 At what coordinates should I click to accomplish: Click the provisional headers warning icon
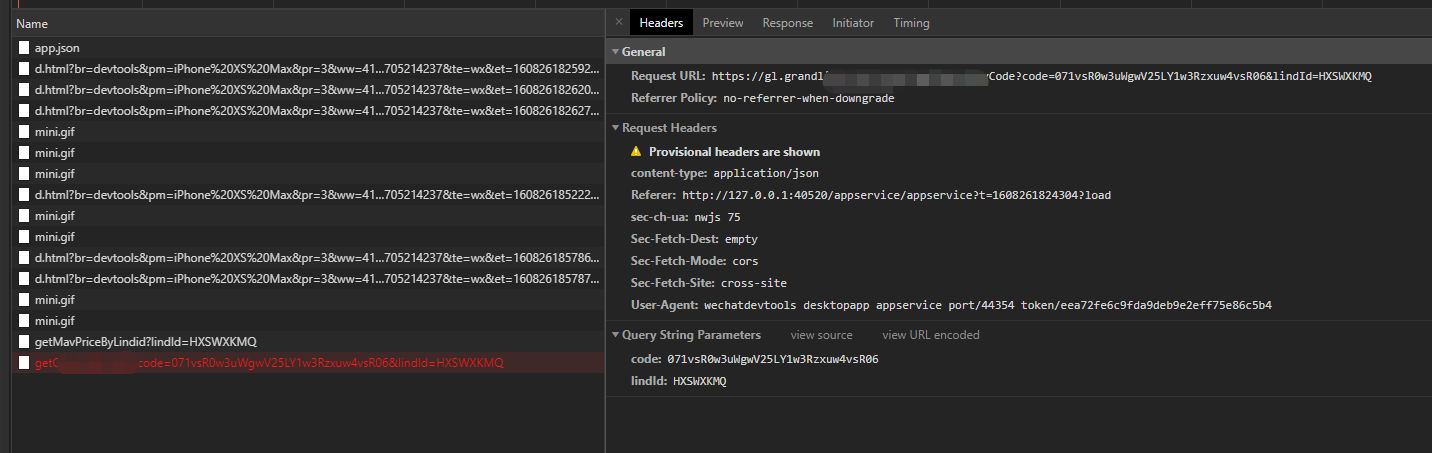[x=636, y=152]
